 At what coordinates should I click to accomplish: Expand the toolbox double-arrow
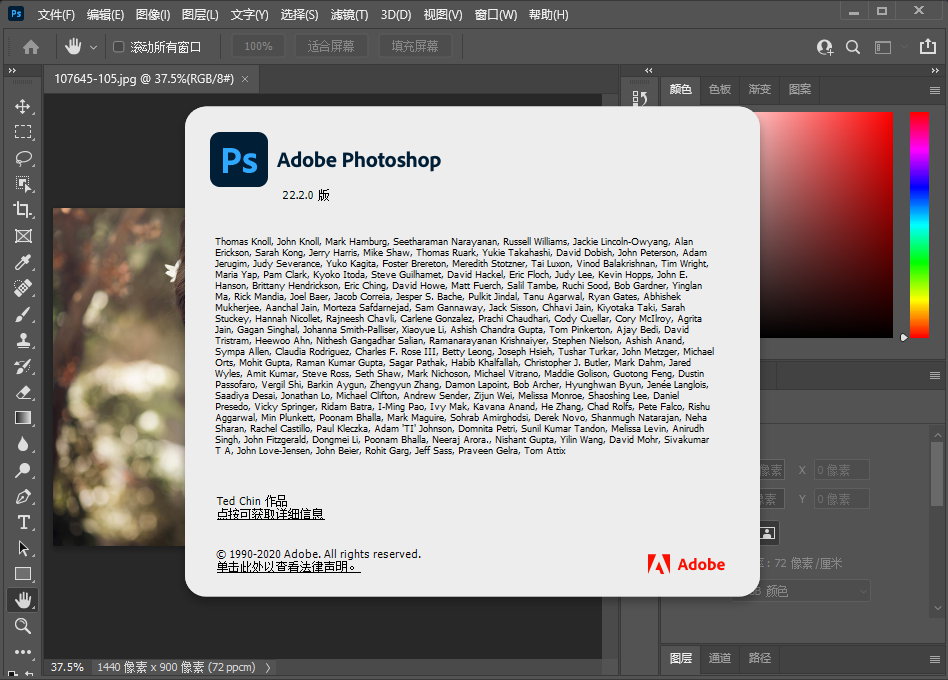click(x=12, y=71)
